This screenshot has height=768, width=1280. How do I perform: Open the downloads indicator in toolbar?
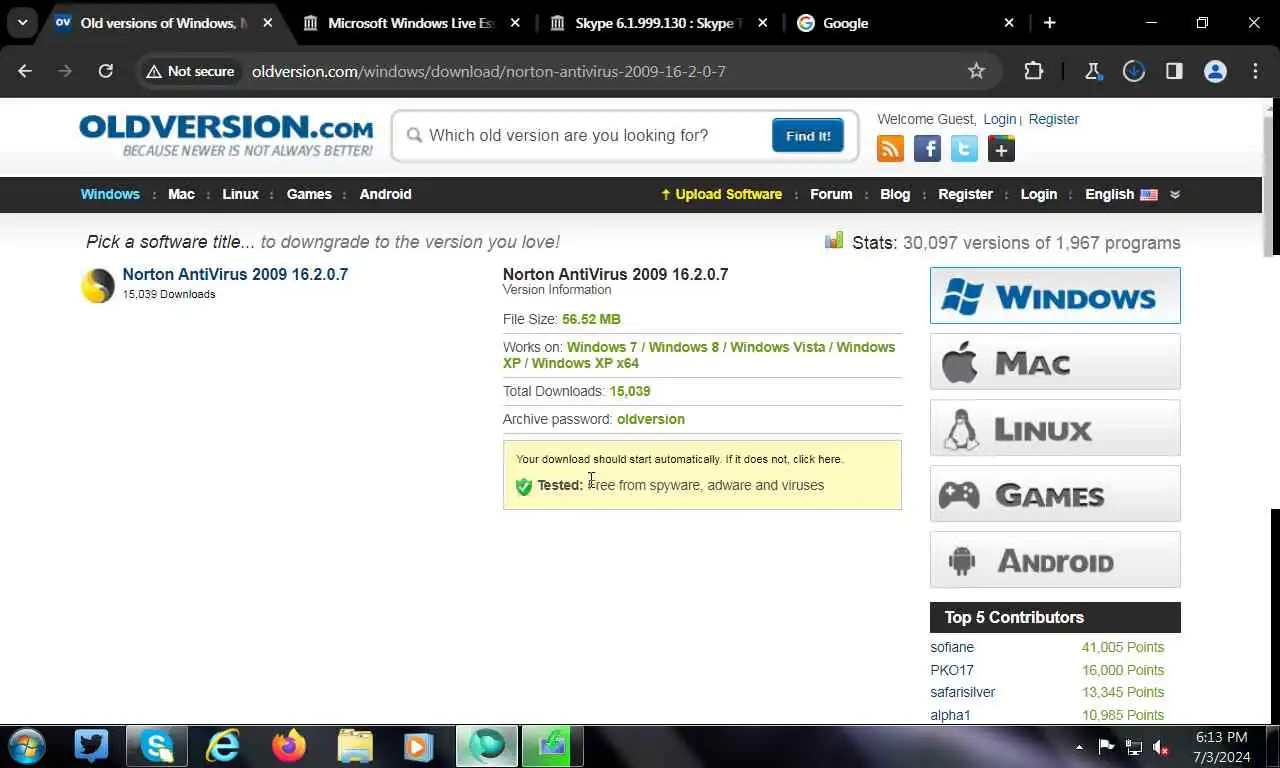1133,71
